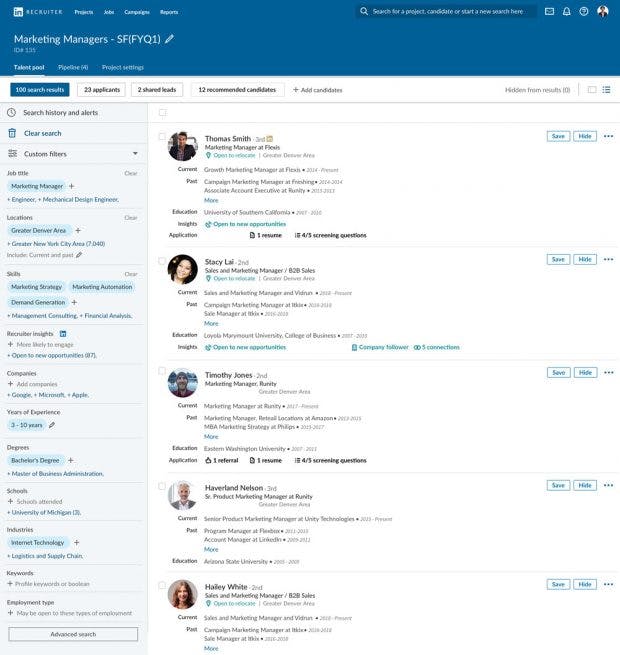Add Profile keywords or boolean
This screenshot has height=655, width=620.
coord(48,584)
